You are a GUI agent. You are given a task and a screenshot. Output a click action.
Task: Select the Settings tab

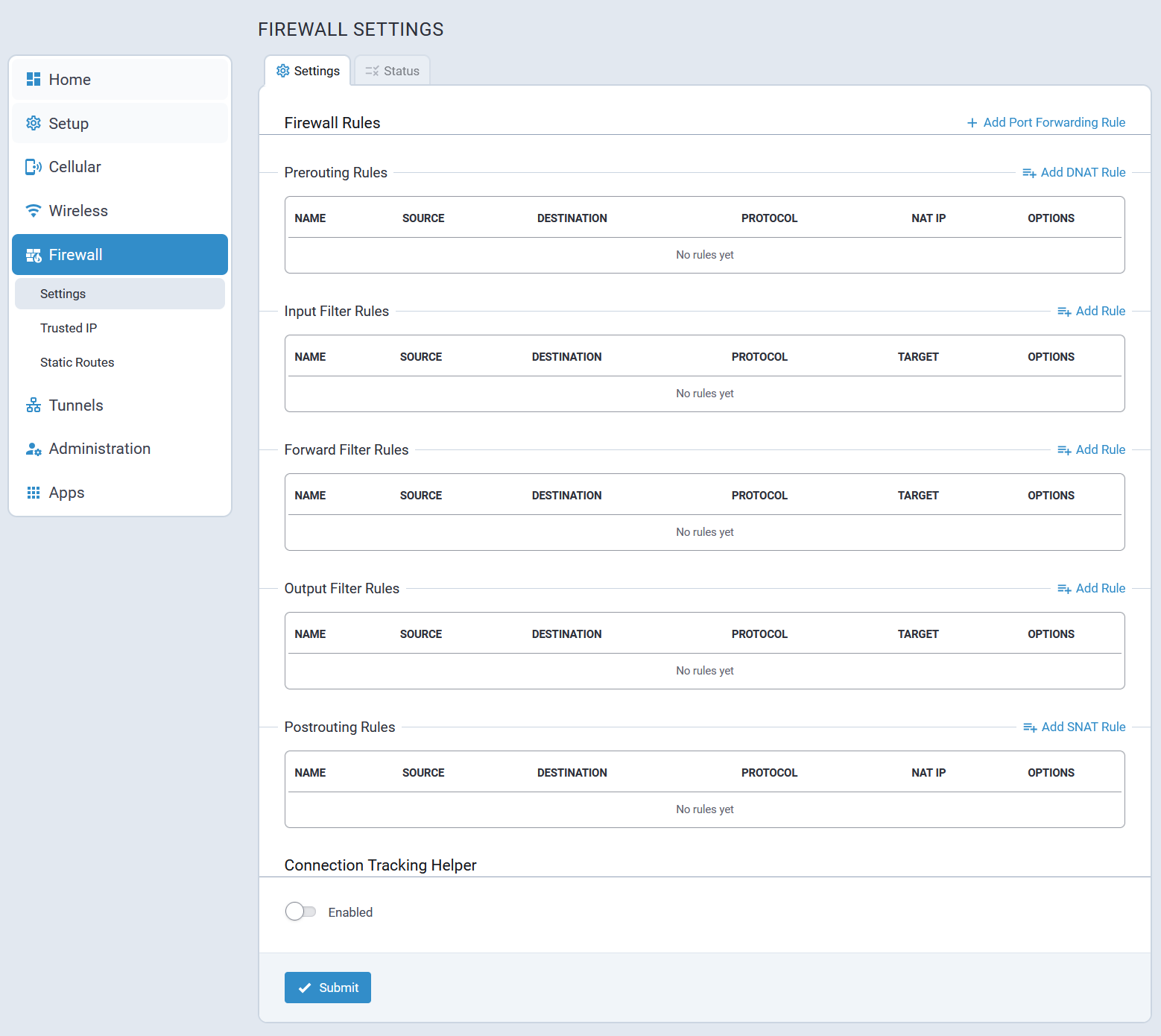(x=308, y=71)
